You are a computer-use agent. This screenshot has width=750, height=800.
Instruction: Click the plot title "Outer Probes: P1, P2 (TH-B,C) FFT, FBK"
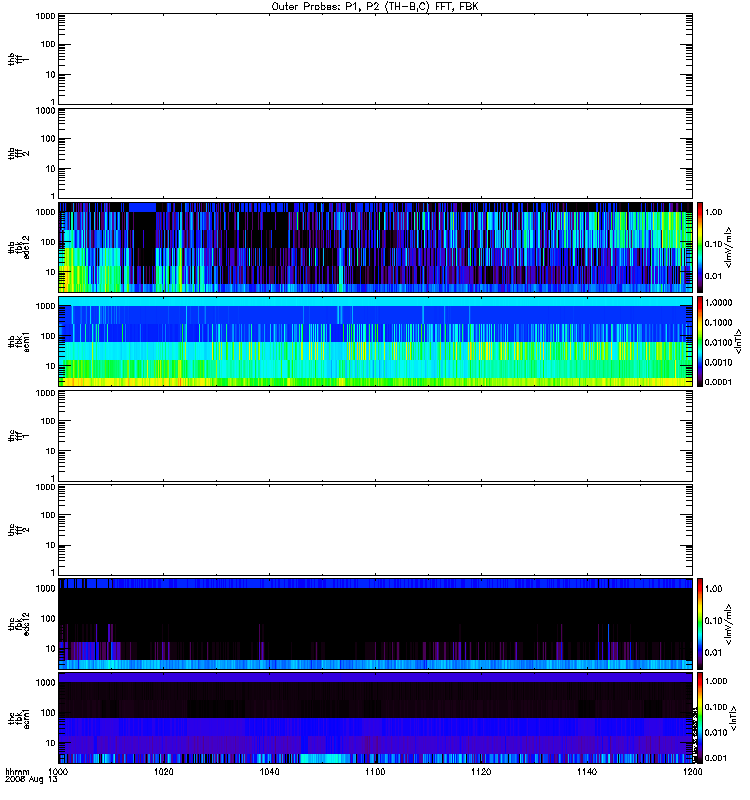(374, 7)
